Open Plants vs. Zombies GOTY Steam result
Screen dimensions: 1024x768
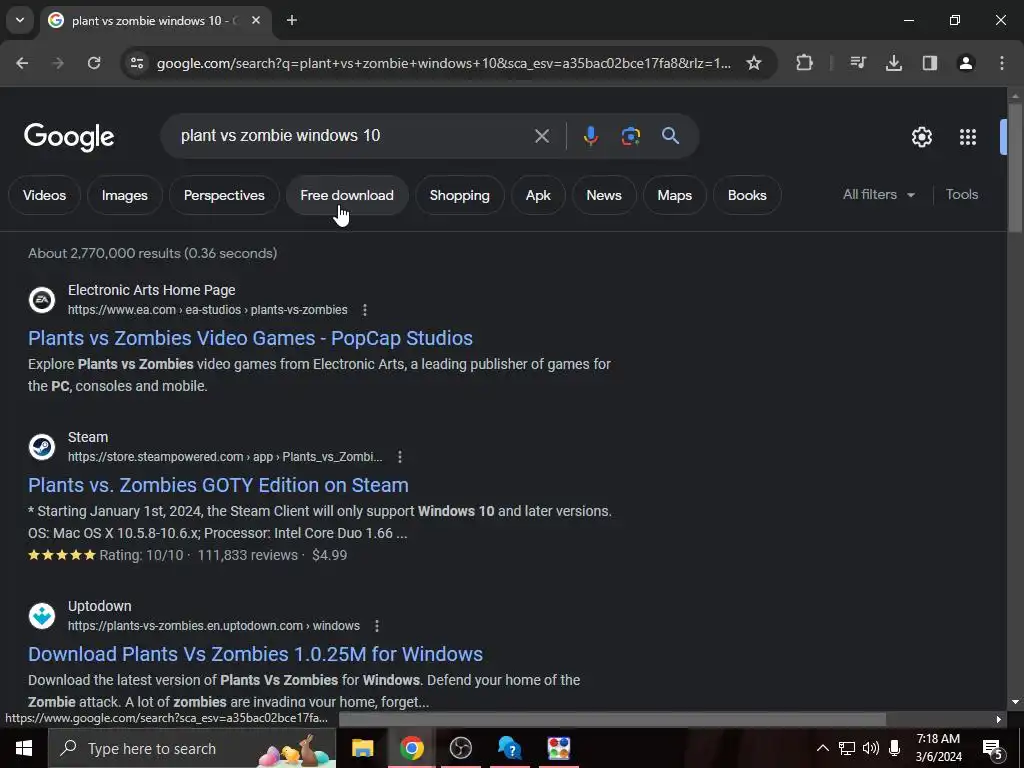pos(218,485)
